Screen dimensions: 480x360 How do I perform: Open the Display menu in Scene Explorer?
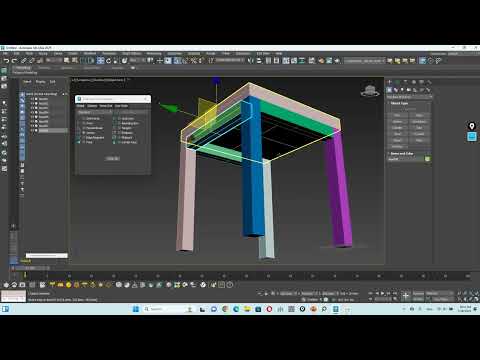(40, 82)
